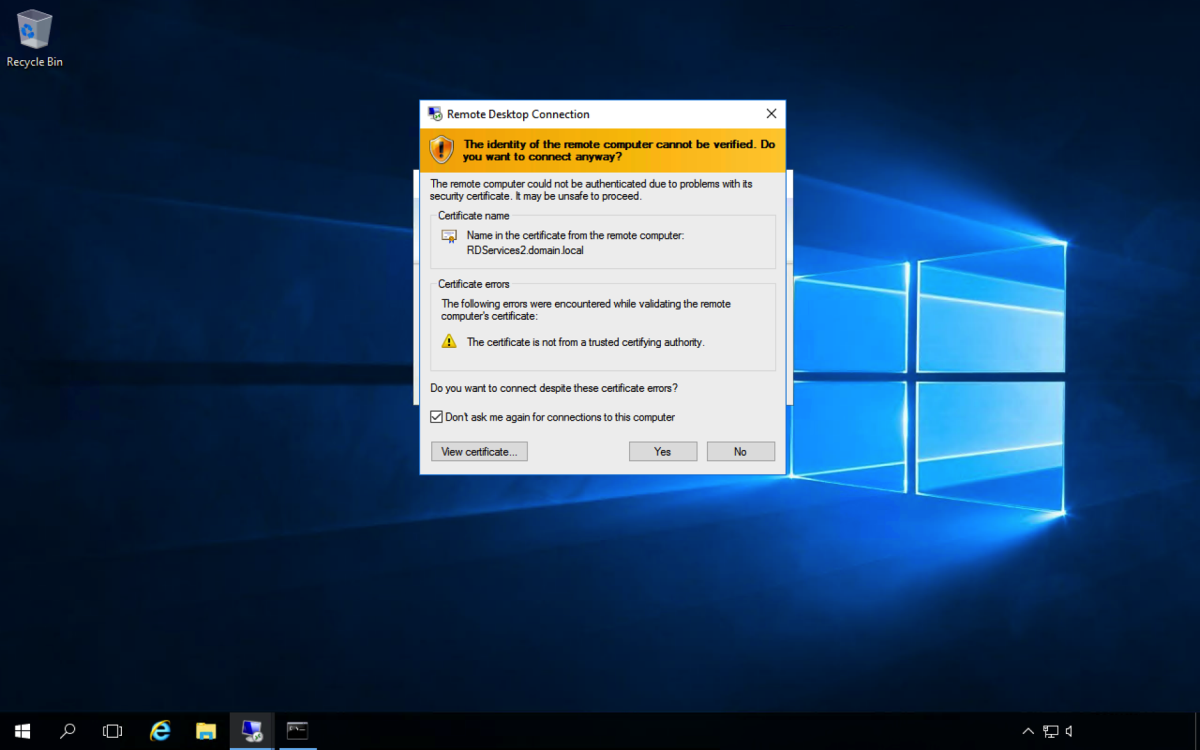
Task: Open taskbar Search magnifier
Action: coord(68,731)
